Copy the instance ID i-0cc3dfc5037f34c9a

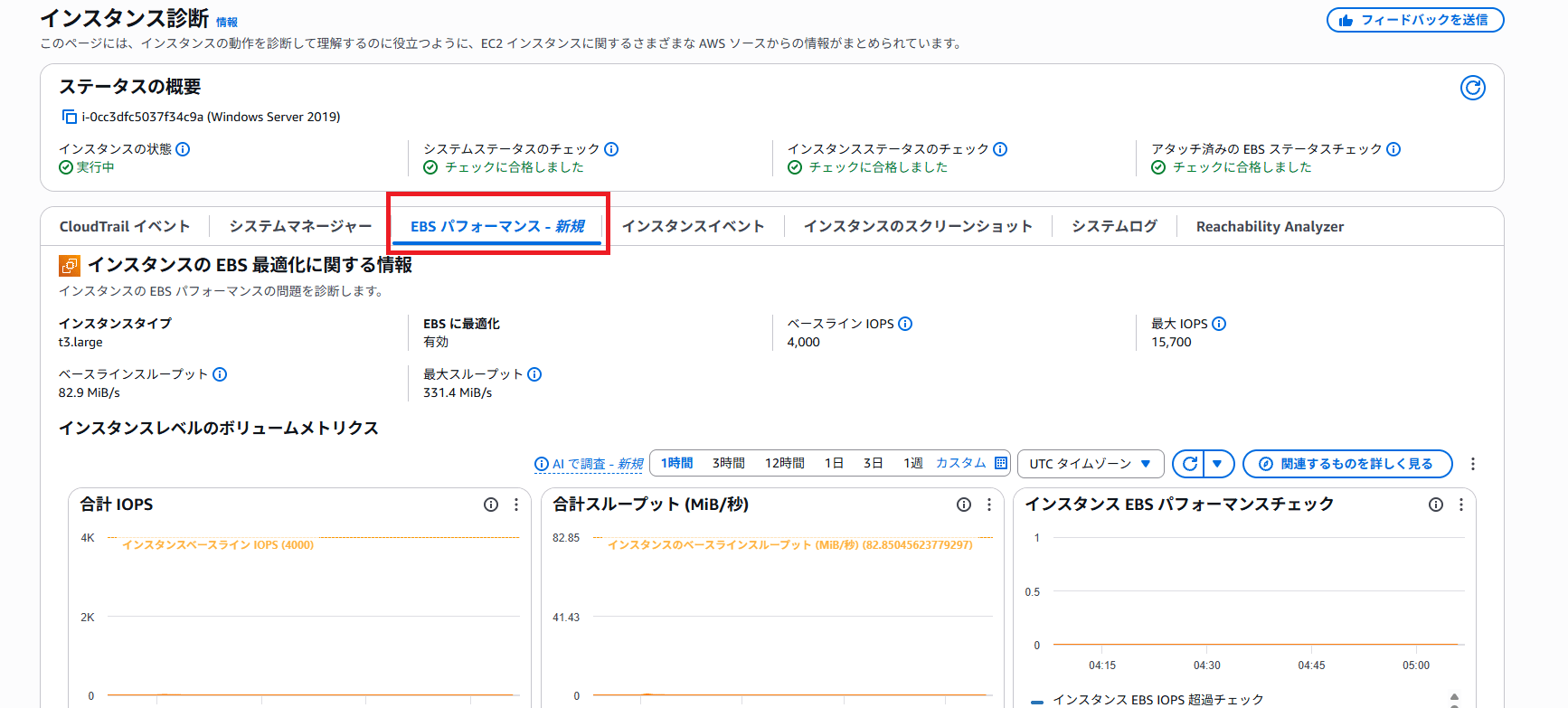click(x=69, y=117)
